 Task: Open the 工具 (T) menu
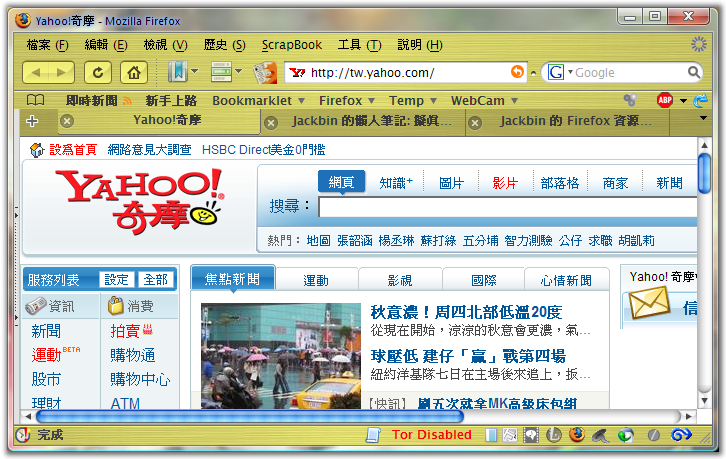359,45
